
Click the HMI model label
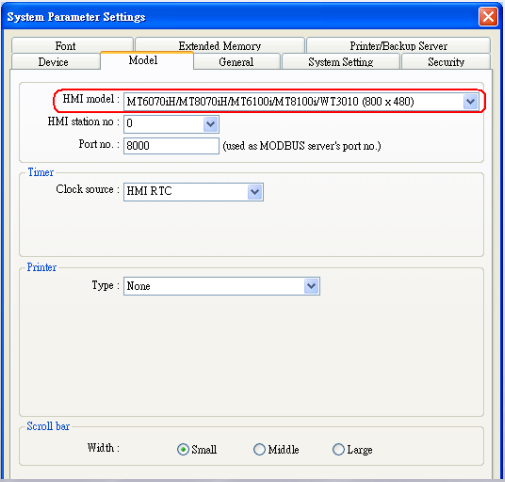[x=91, y=99]
